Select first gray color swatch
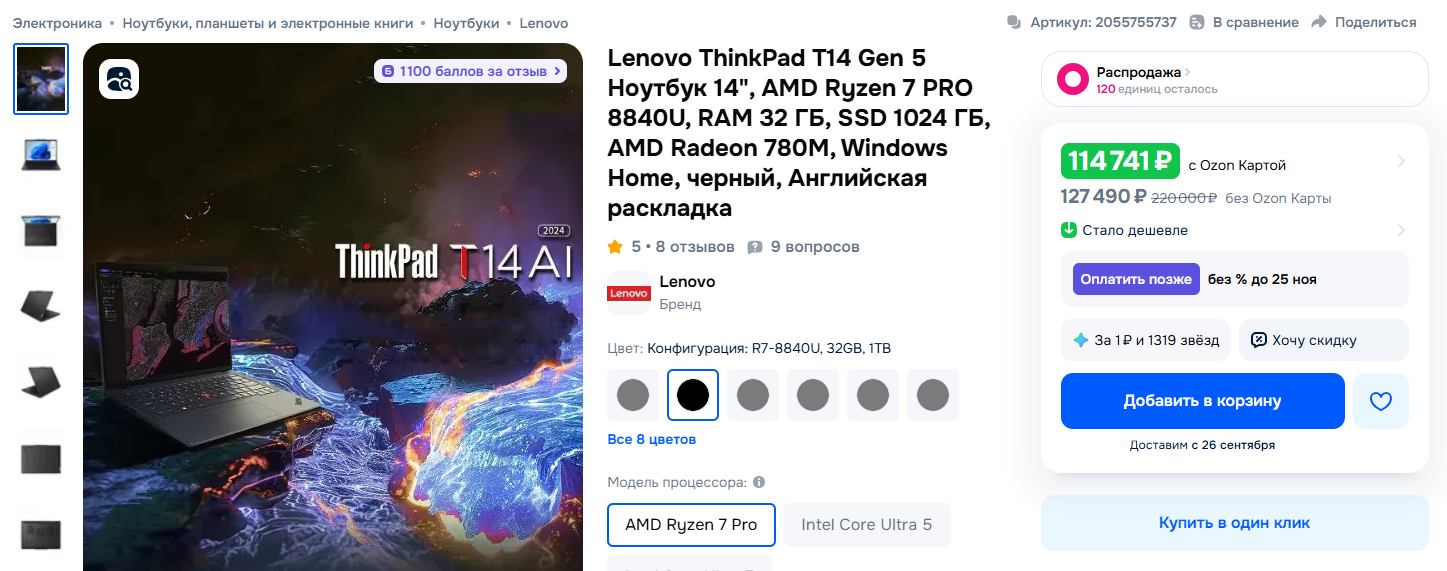 pyautogui.click(x=633, y=395)
